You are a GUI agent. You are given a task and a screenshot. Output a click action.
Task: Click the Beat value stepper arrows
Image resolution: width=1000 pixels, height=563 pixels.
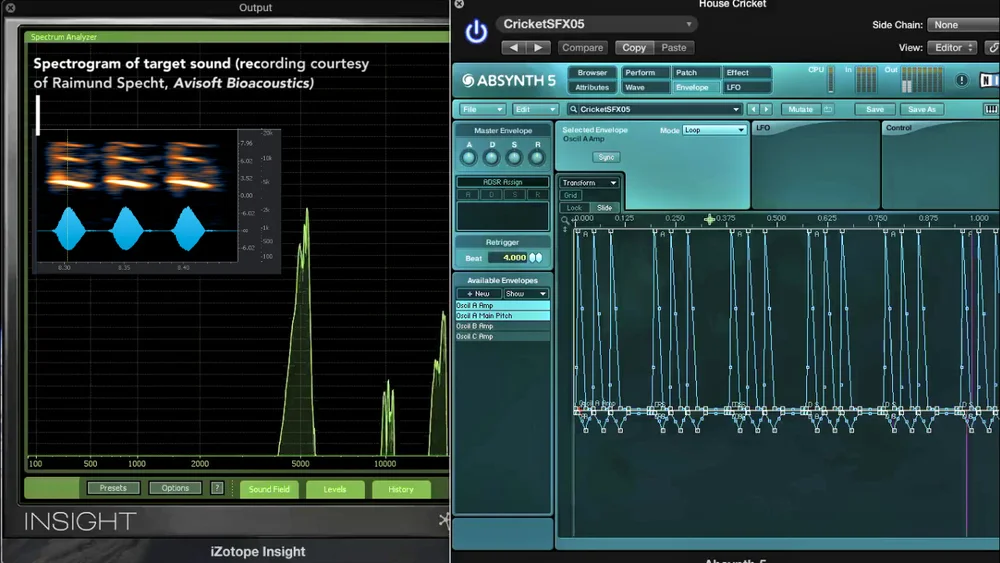536,258
